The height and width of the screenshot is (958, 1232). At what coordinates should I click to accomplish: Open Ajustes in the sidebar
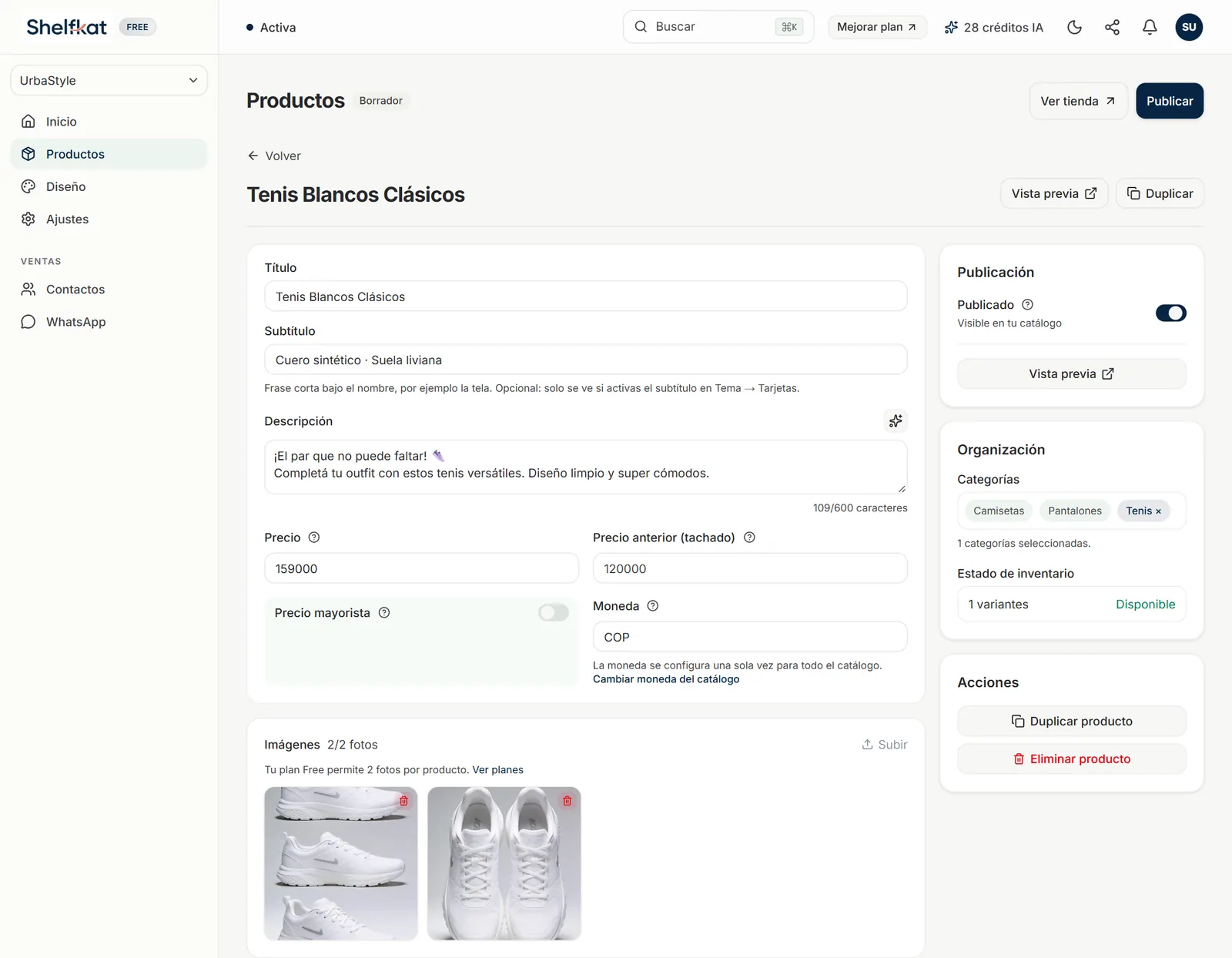[109, 219]
